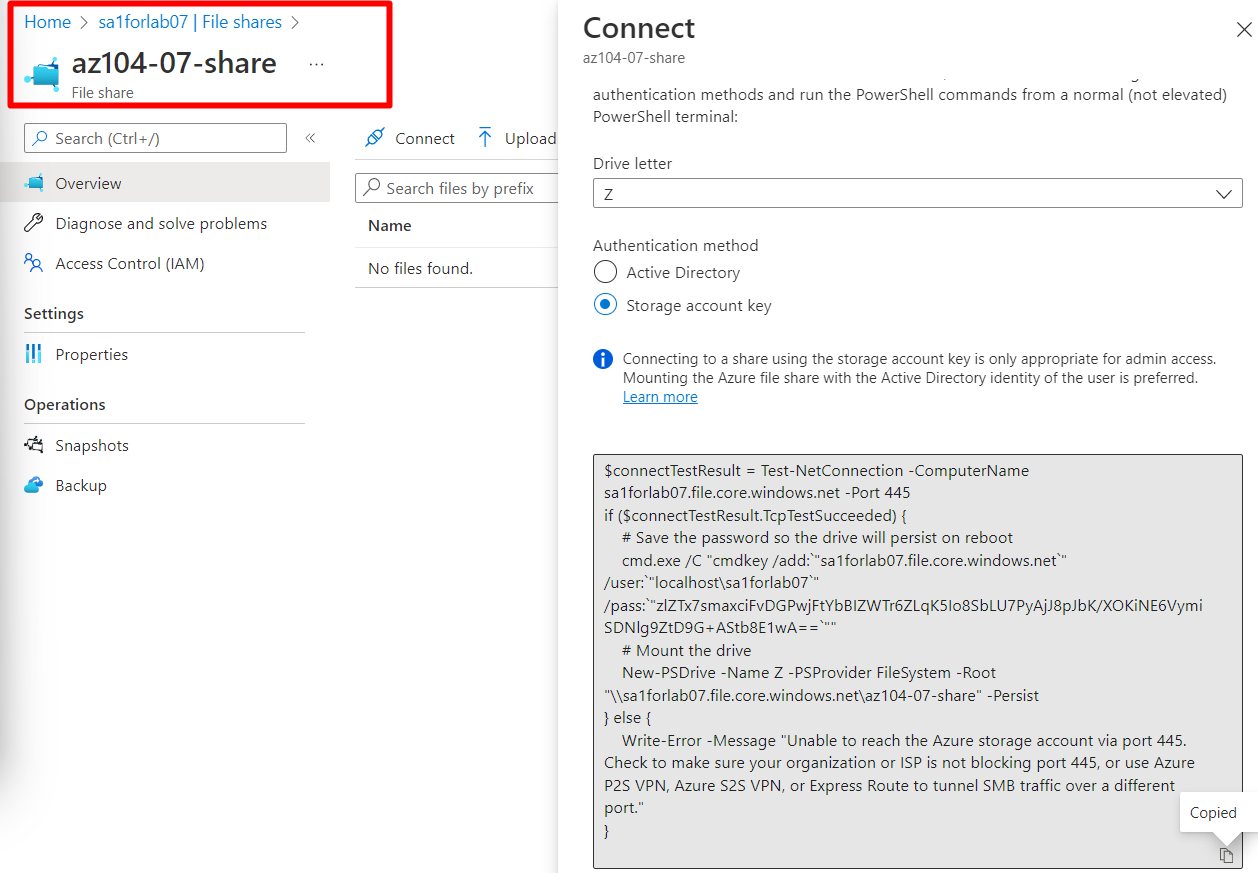Copy the script with clipboard icon
The width and height of the screenshot is (1258, 873).
coord(1226,855)
